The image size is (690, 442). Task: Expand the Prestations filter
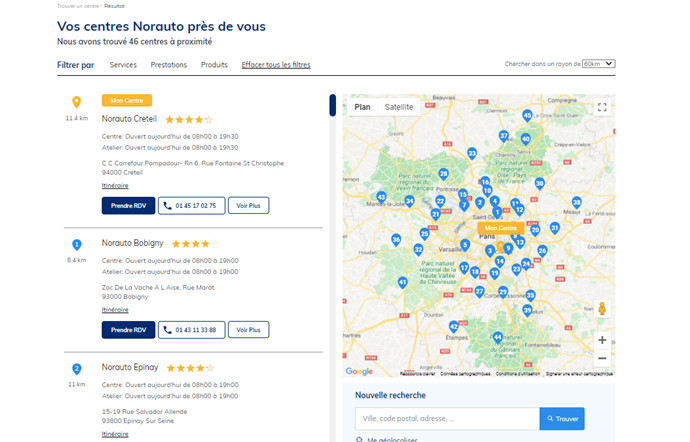coord(169,65)
